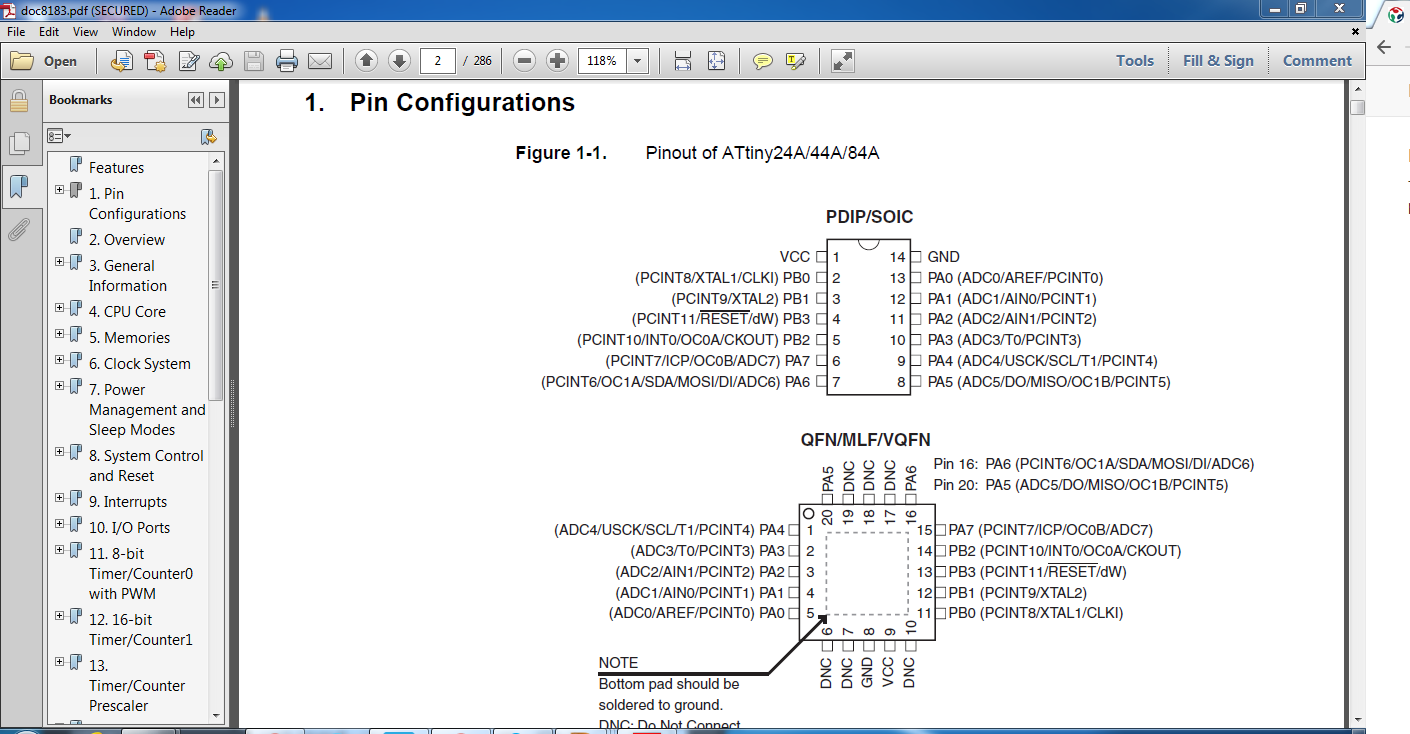Screen dimensions: 1410x734
Task: Click the security padlock panel icon
Action: 19,100
